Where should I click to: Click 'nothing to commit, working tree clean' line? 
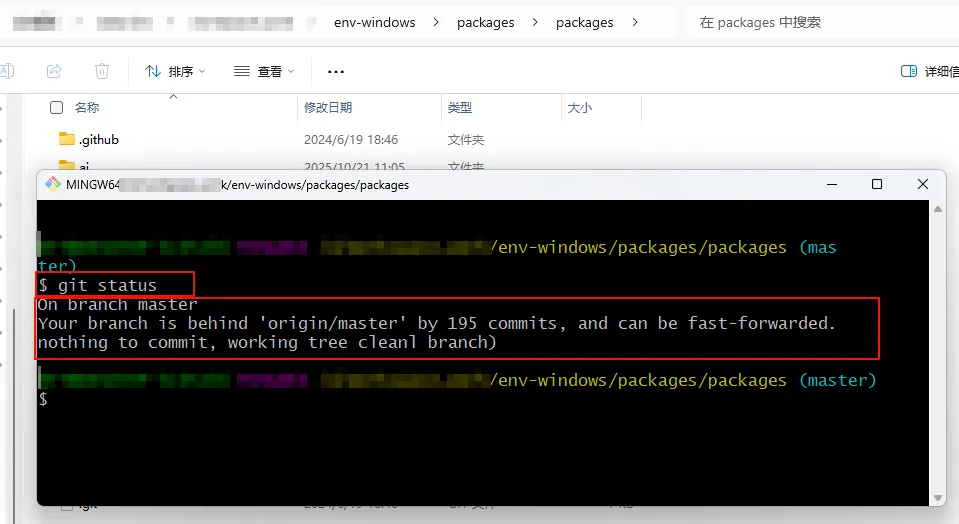tap(267, 342)
